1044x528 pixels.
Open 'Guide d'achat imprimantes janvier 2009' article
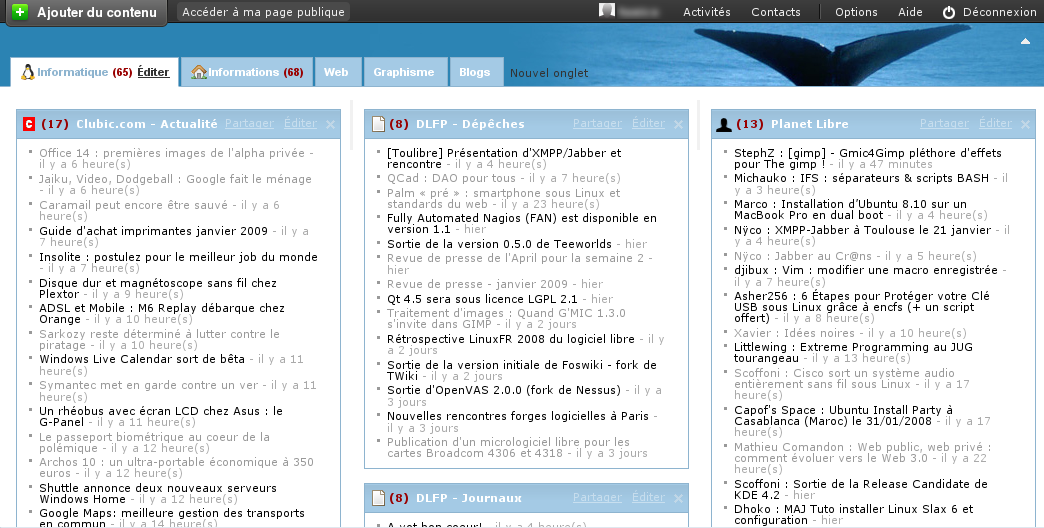click(x=153, y=230)
